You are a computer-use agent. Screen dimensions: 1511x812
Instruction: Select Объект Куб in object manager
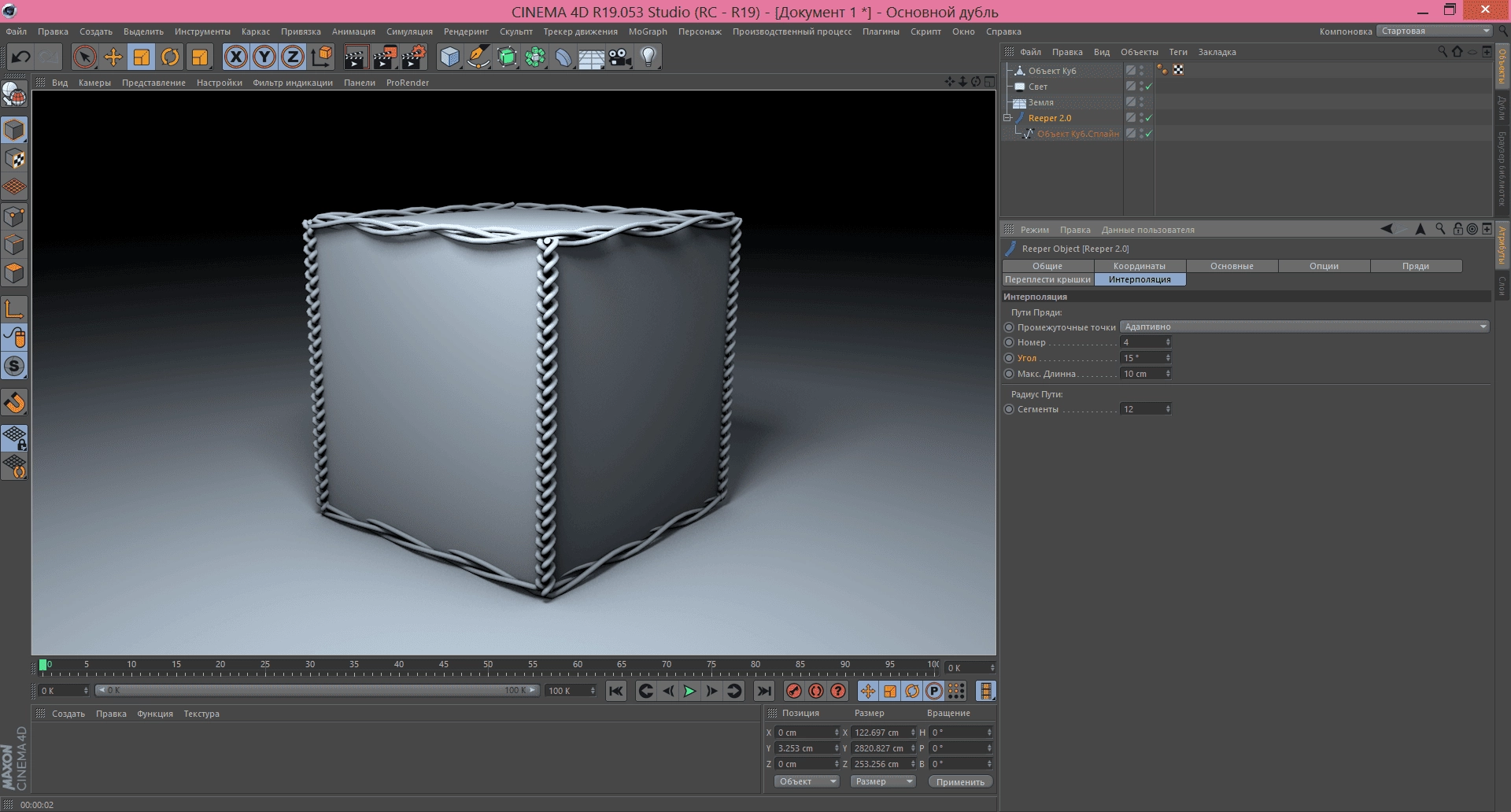1052,71
